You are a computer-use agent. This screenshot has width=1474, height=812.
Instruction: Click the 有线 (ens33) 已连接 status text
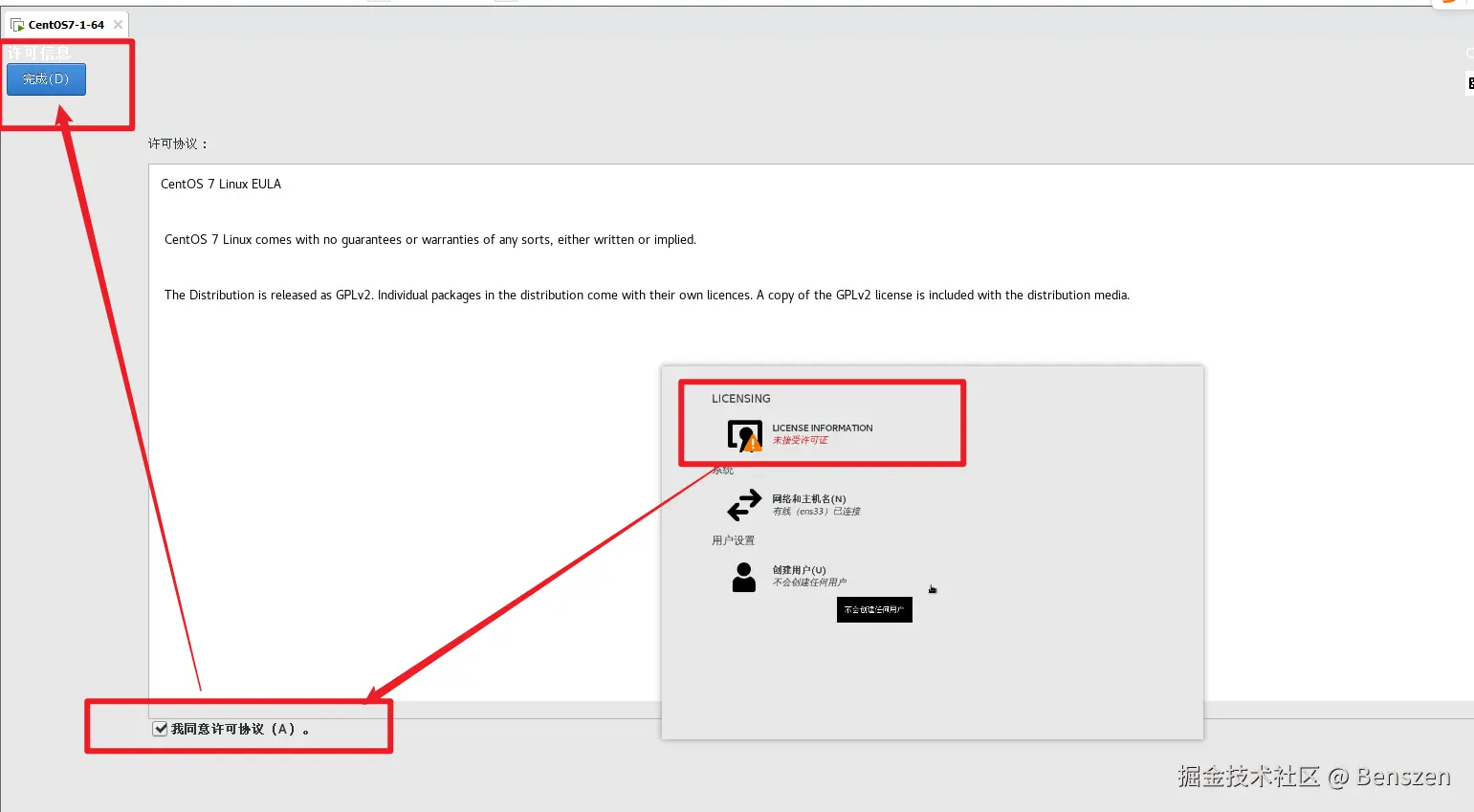point(817,512)
